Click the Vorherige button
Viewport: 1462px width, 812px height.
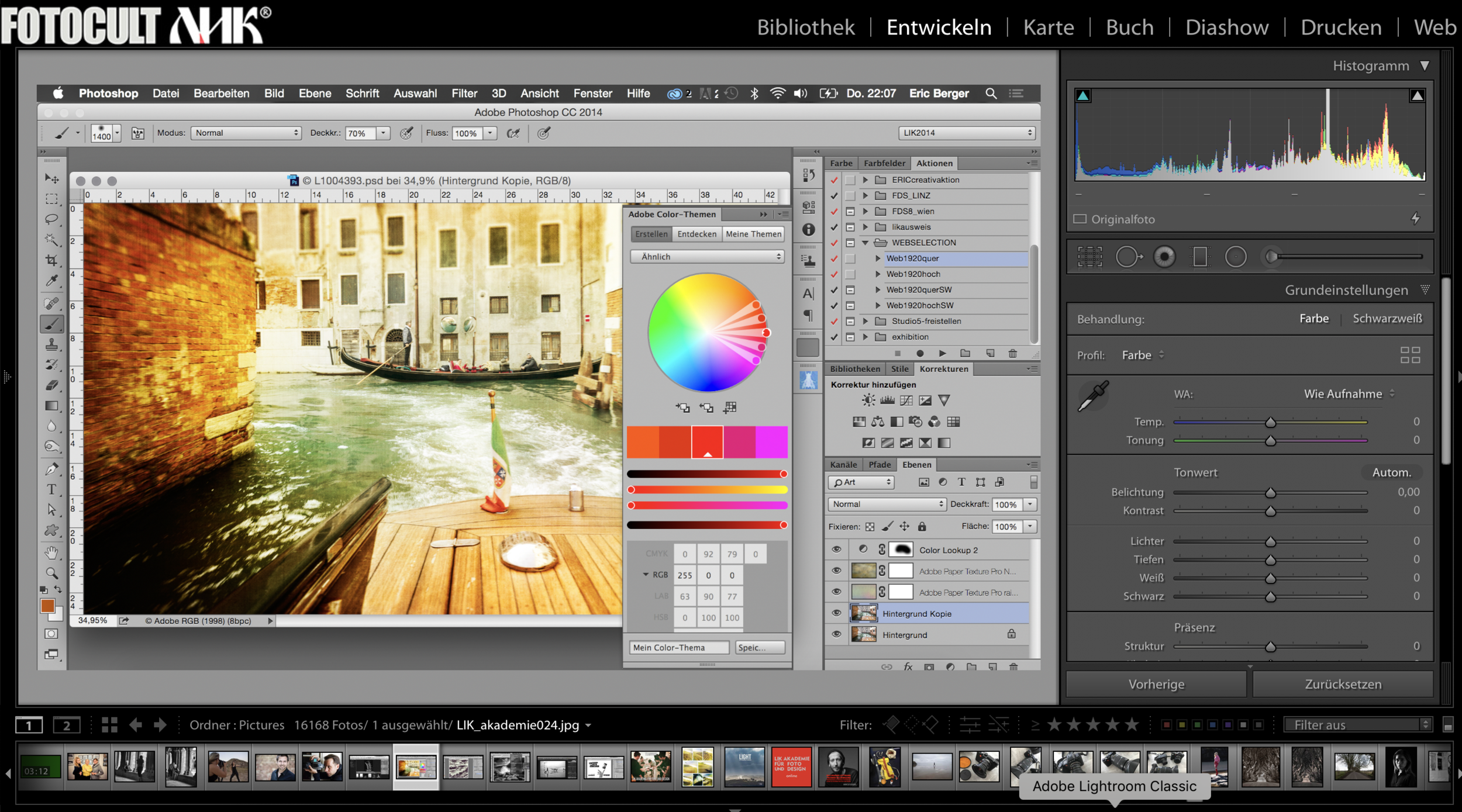pyautogui.click(x=1156, y=684)
